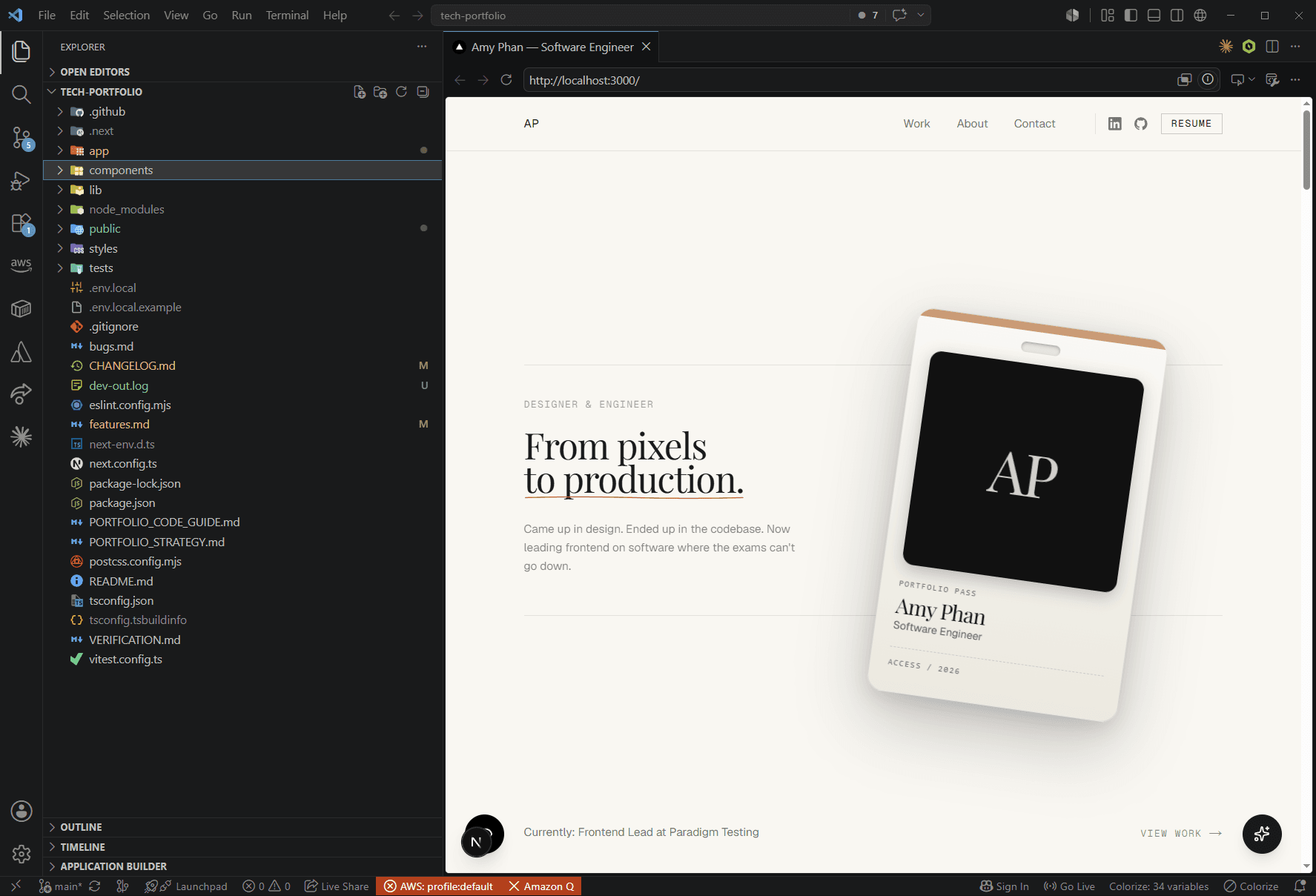Screen dimensions: 1316x896
Task: Open the Help menu
Action: (x=334, y=16)
